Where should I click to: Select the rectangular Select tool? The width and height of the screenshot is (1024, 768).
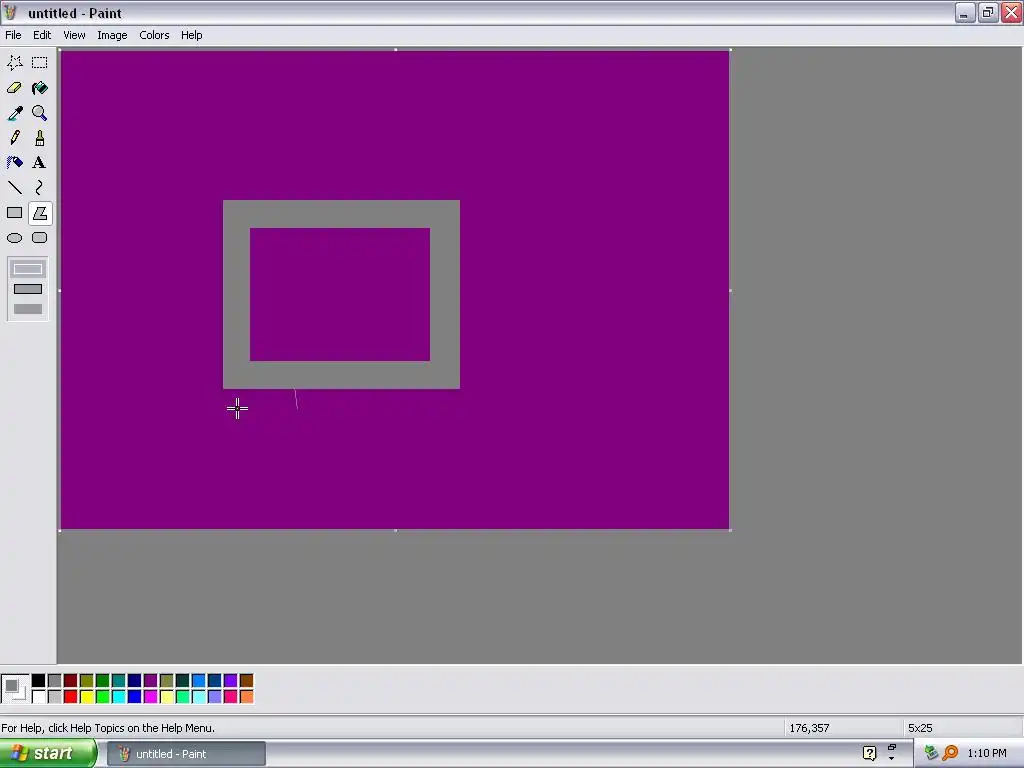tap(40, 63)
